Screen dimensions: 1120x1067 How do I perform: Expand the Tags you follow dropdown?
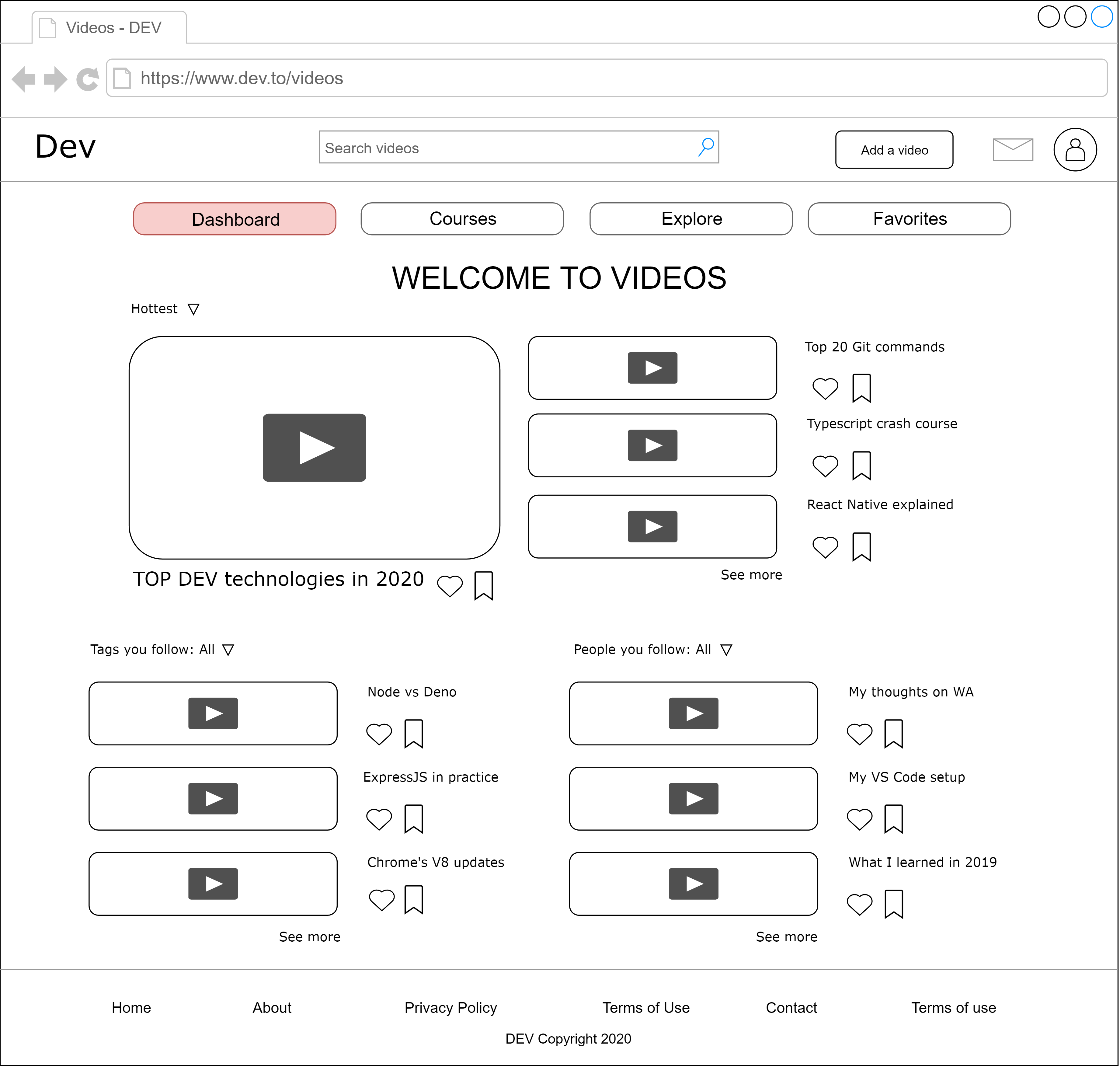[228, 650]
